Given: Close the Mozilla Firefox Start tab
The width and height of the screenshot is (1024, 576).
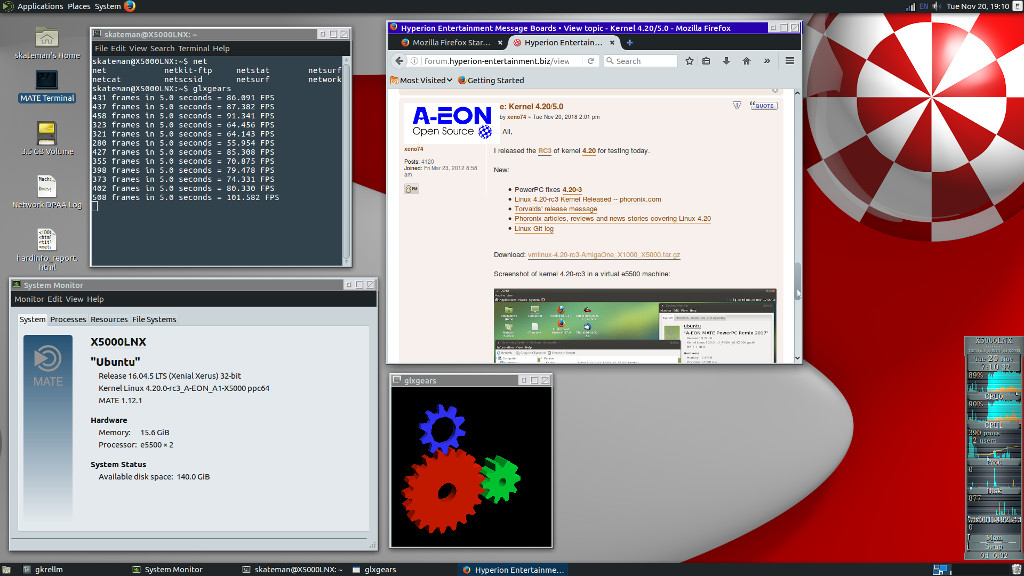Looking at the screenshot, I should [500, 42].
